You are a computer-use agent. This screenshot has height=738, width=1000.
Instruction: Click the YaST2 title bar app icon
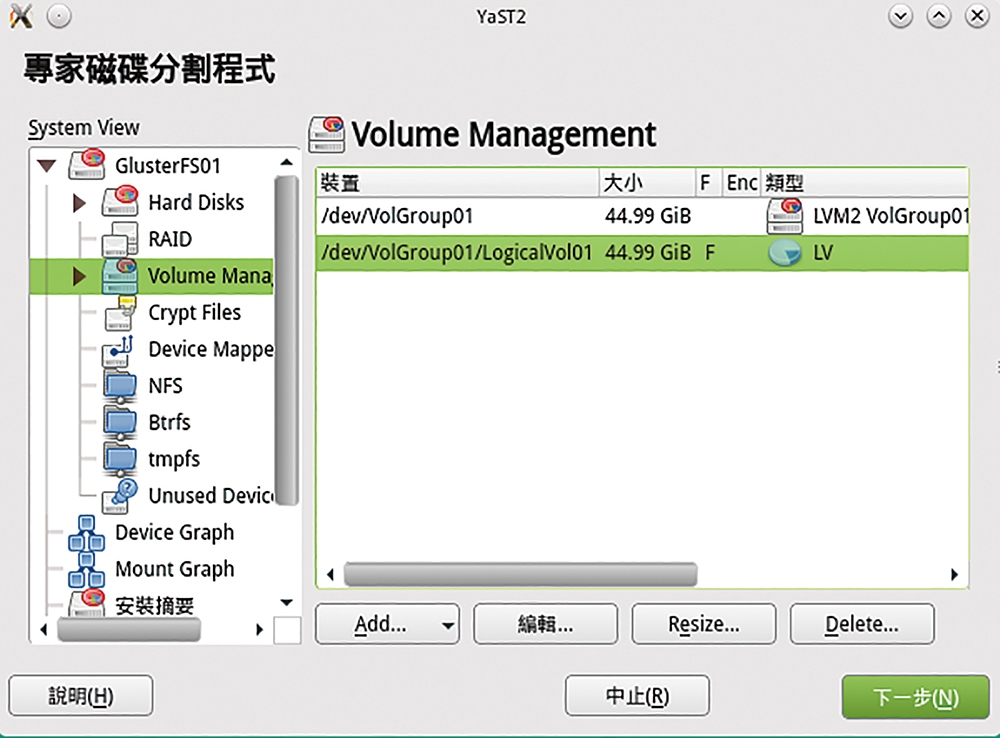(21, 16)
